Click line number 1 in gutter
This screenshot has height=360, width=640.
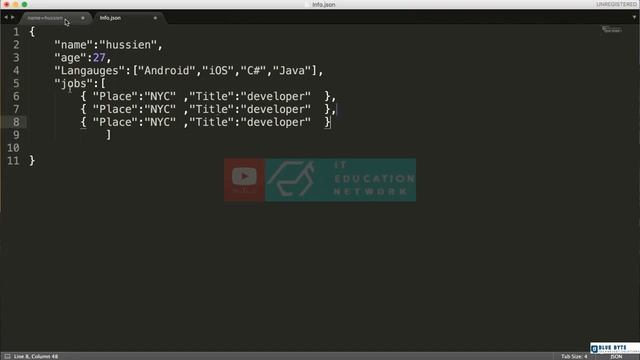pyautogui.click(x=16, y=32)
